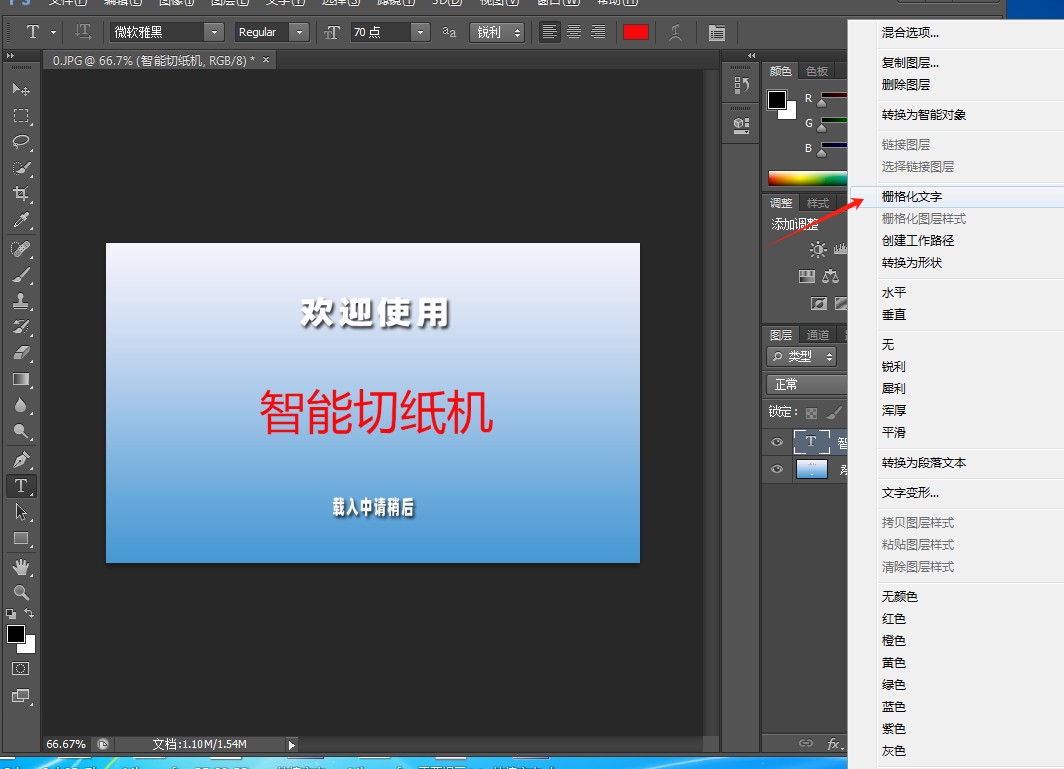This screenshot has width=1064, height=769.
Task: Choose 栅格化文字 from the context menu
Action: (912, 197)
